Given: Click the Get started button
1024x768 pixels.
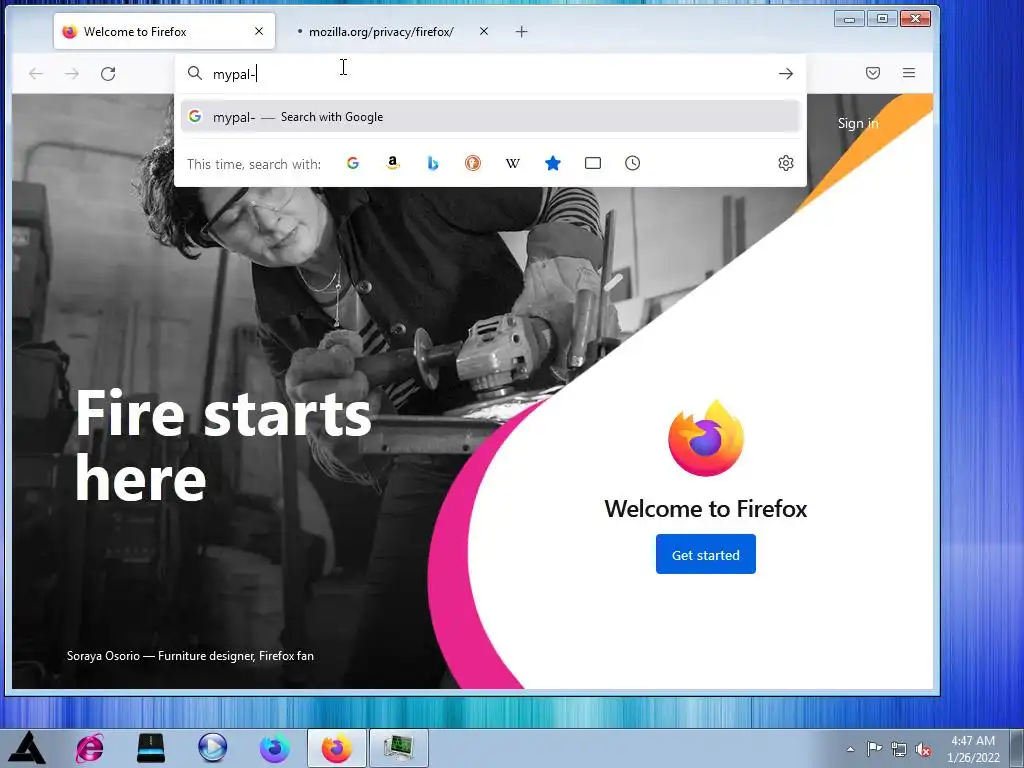Looking at the screenshot, I should click(705, 554).
